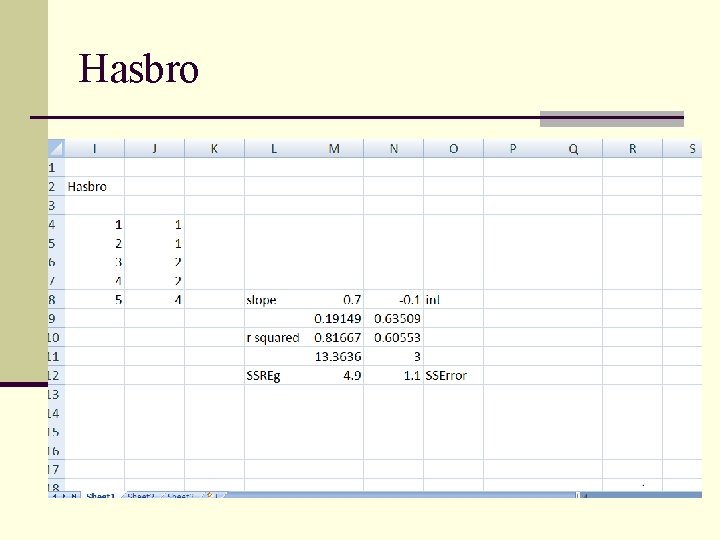Select column J header
This screenshot has width=720, height=540.
[154, 148]
